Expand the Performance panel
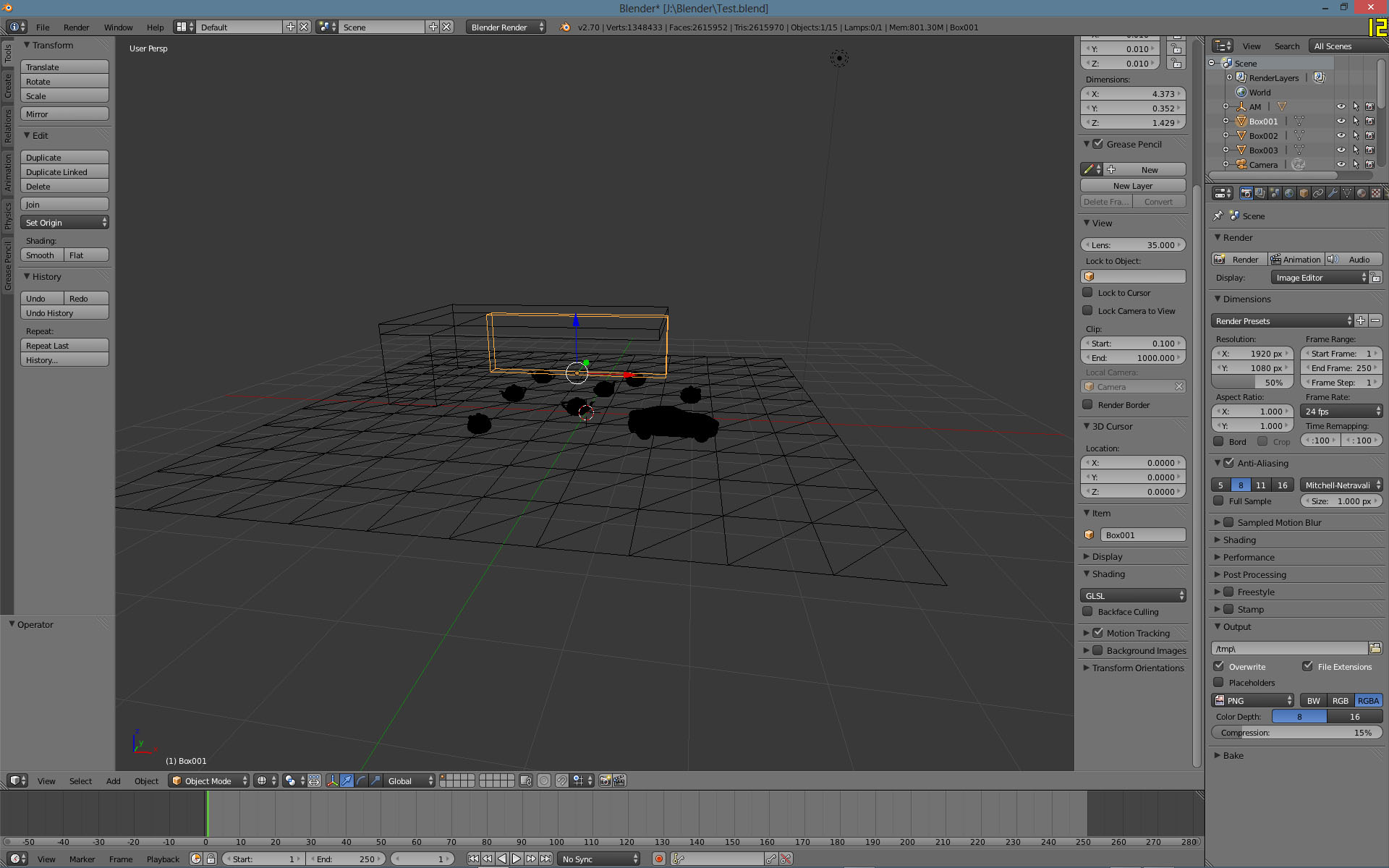The width and height of the screenshot is (1389, 868). tap(1249, 557)
